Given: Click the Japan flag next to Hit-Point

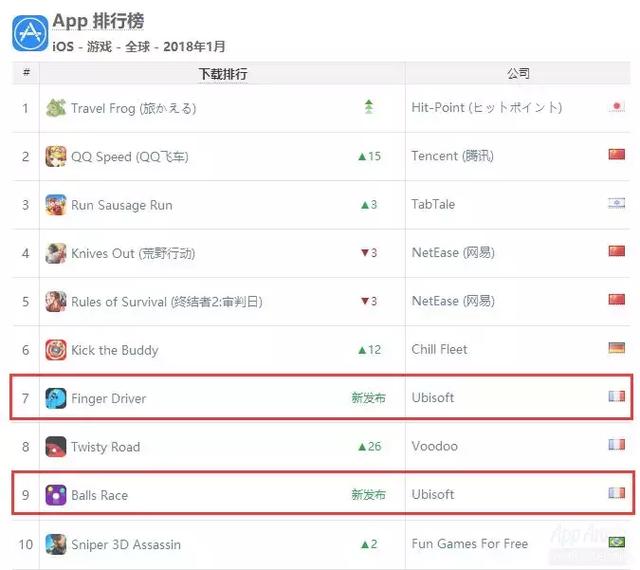Looking at the screenshot, I should tap(616, 107).
